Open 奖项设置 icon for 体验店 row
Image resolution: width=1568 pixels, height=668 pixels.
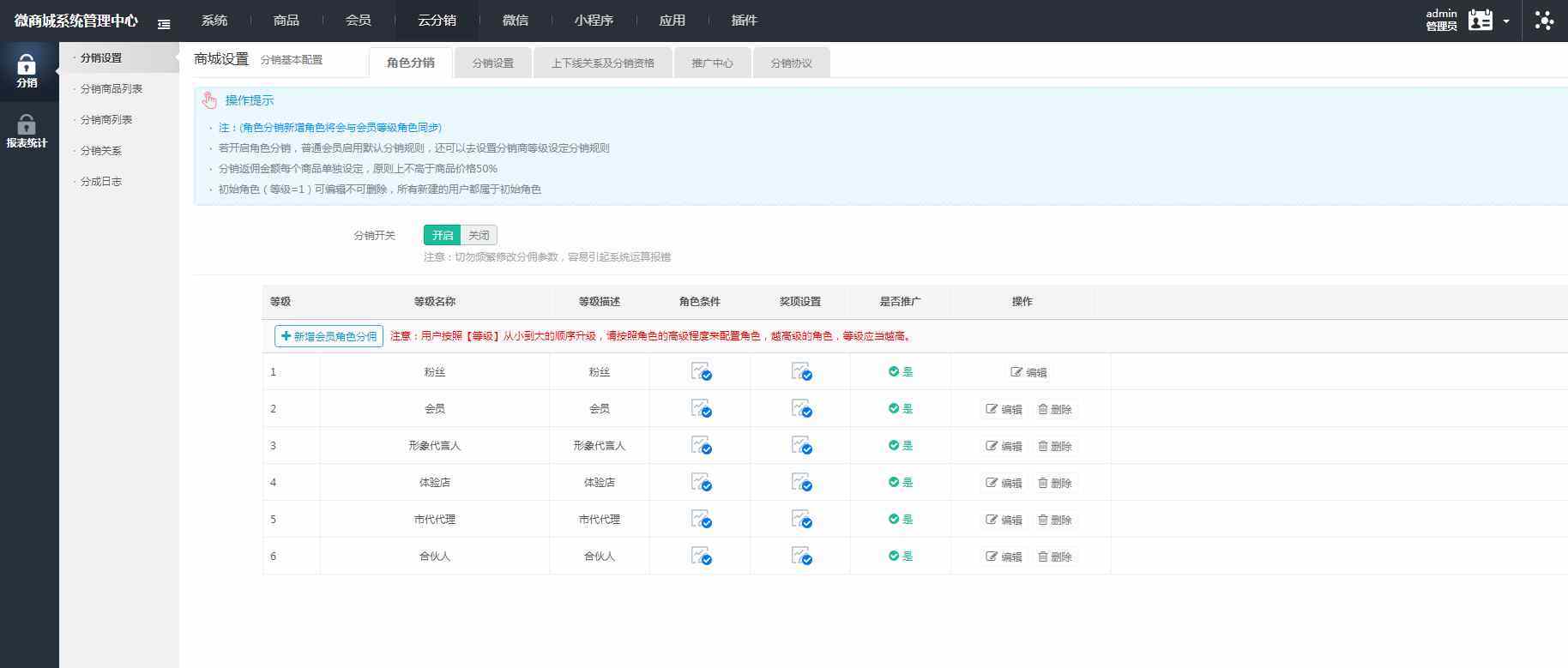[x=801, y=482]
